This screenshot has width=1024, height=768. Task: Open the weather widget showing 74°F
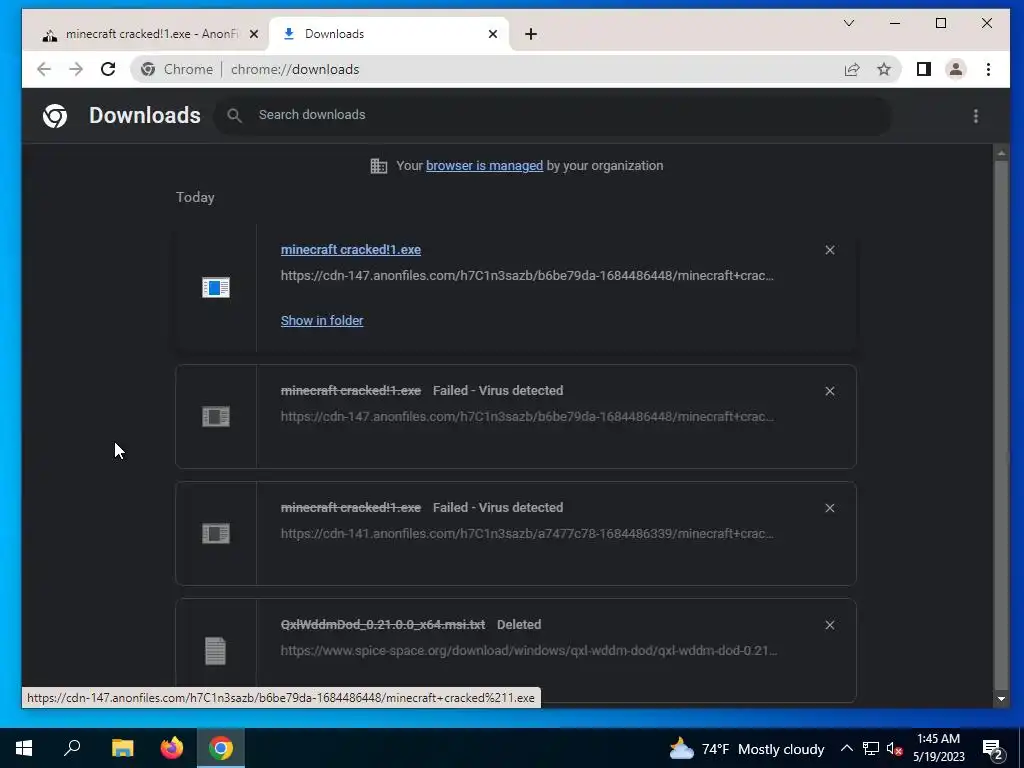pyautogui.click(x=746, y=749)
